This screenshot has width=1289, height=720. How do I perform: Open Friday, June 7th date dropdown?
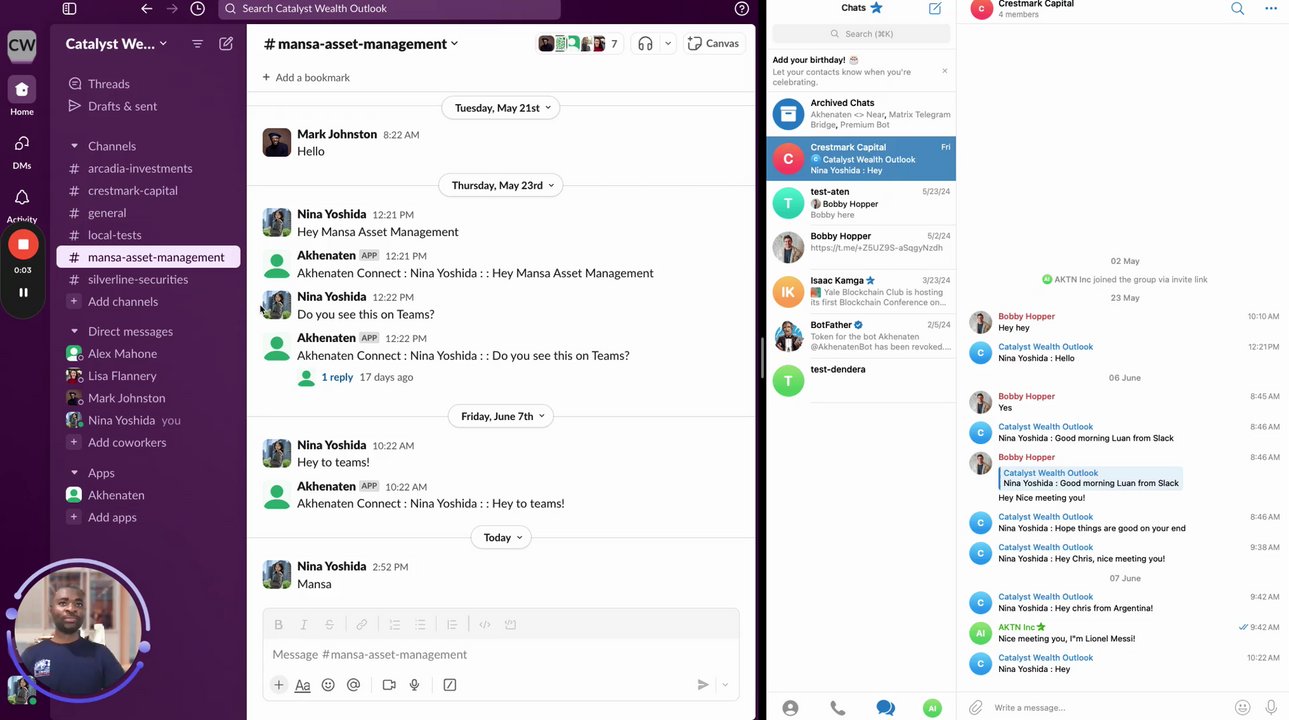(503, 416)
